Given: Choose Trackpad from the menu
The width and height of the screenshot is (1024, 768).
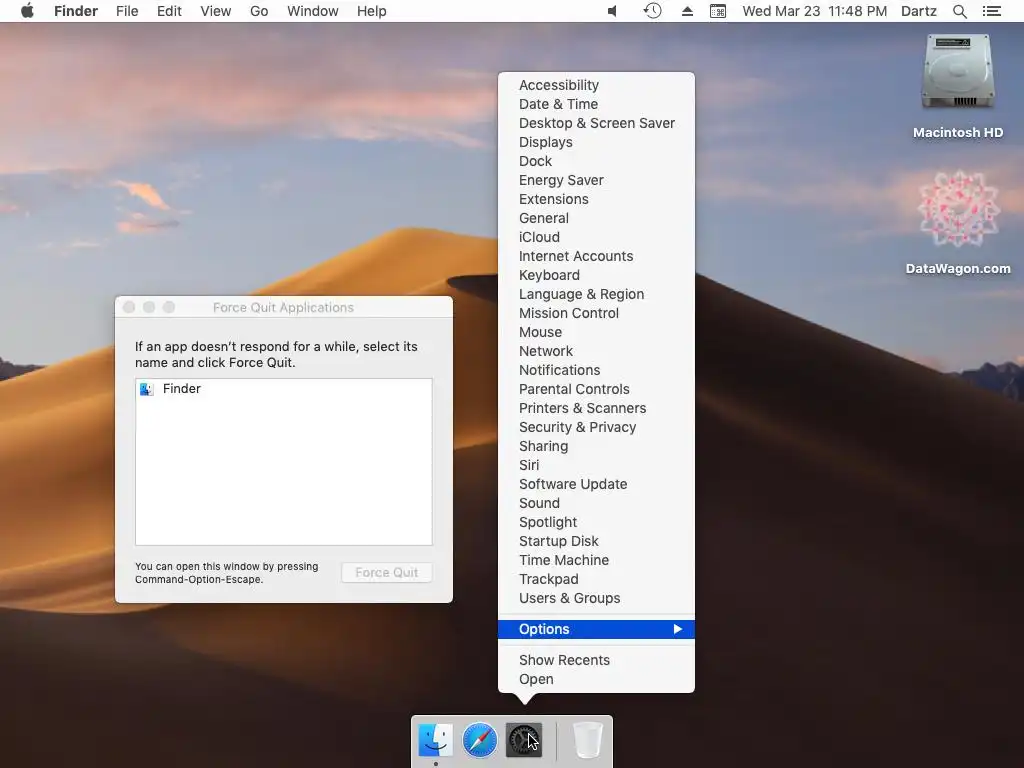Looking at the screenshot, I should coord(596,579).
